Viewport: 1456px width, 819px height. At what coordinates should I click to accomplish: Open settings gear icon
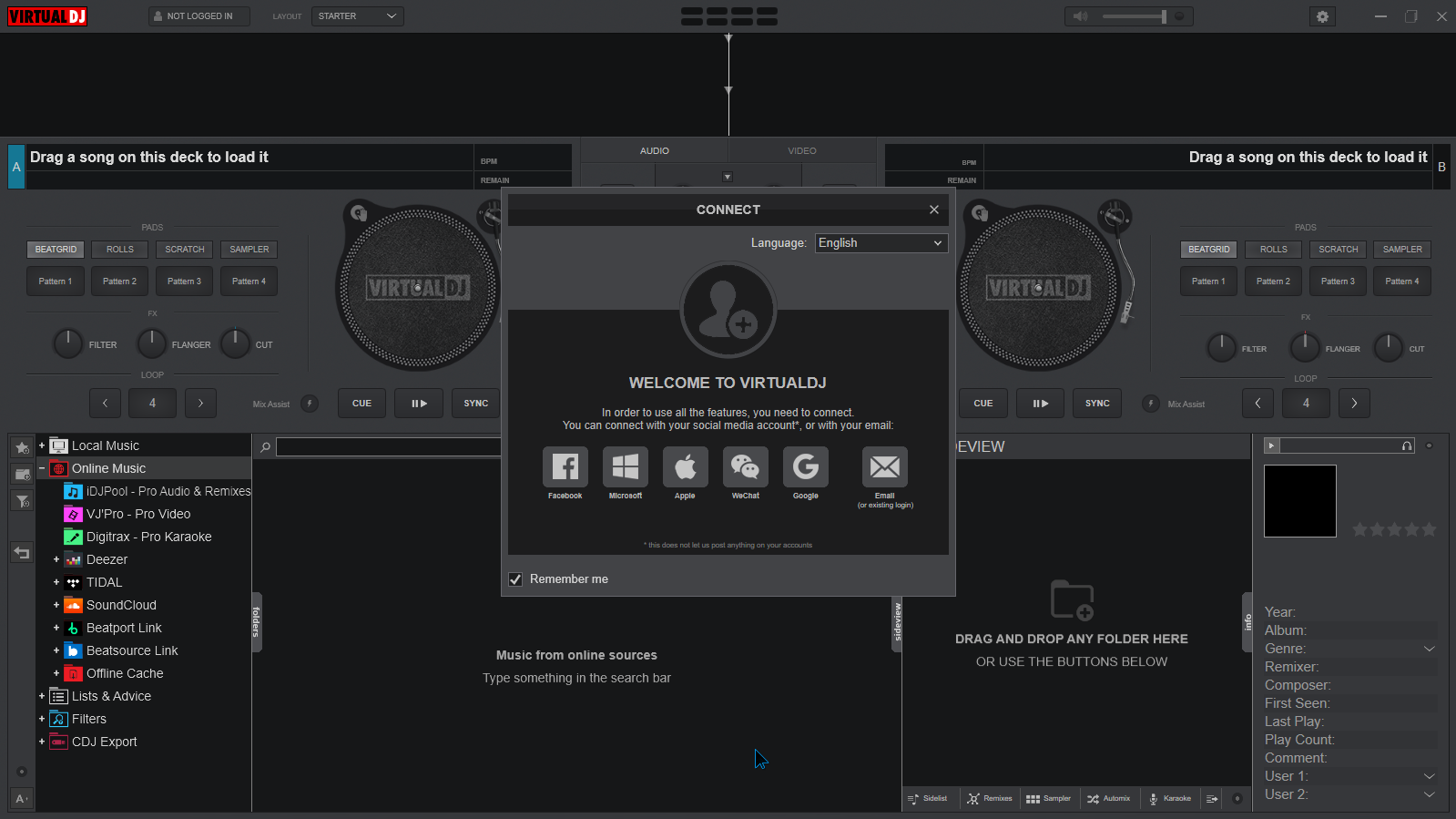[1322, 16]
